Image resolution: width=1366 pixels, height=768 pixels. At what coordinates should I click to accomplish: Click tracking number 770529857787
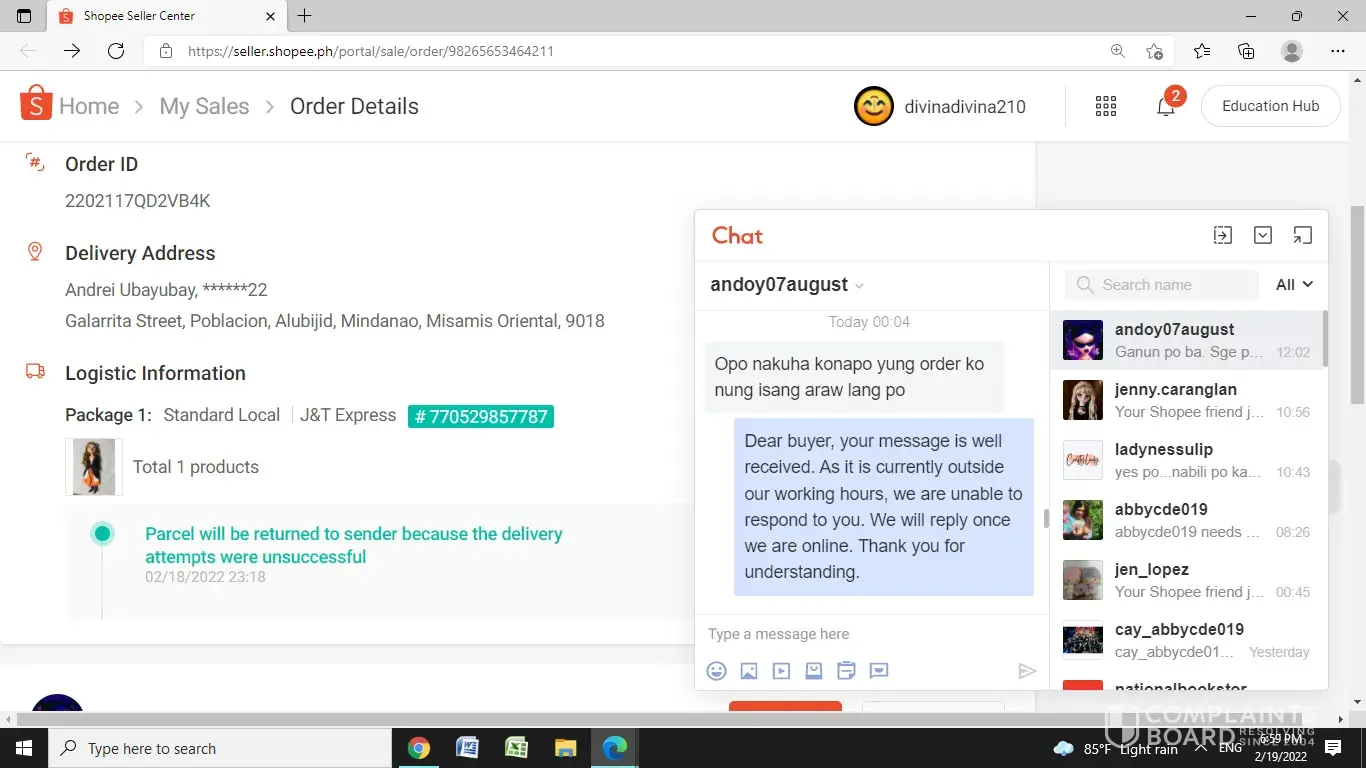click(481, 416)
